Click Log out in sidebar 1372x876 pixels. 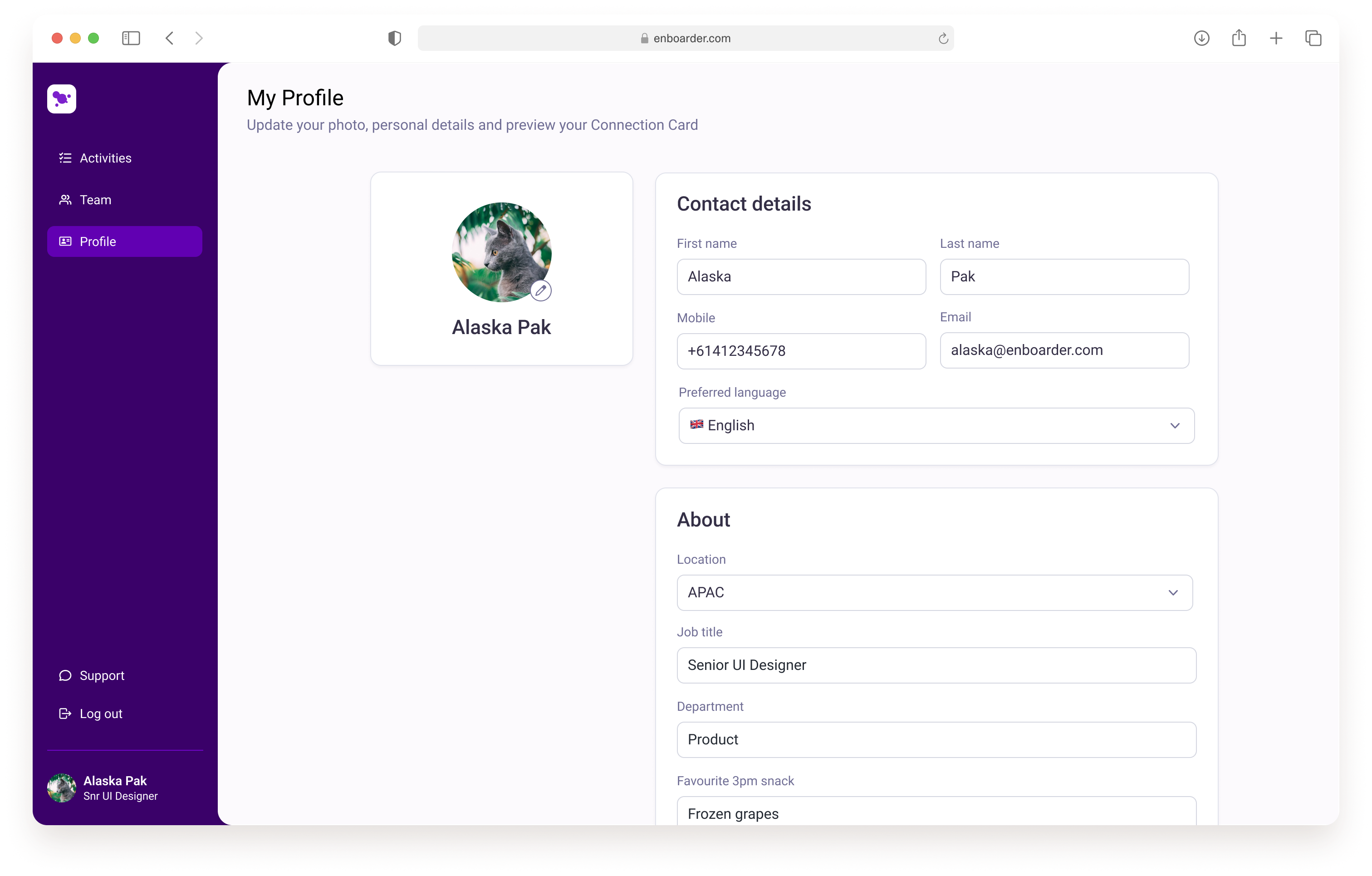pyautogui.click(x=100, y=714)
